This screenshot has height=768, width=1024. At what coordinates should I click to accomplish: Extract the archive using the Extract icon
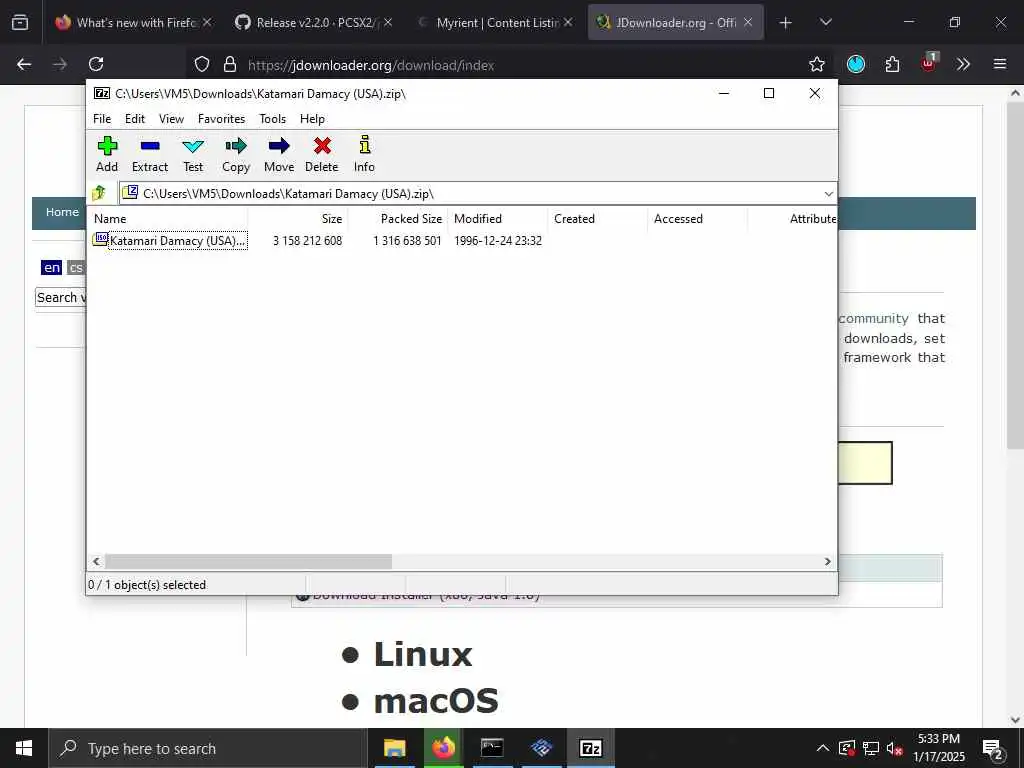tap(150, 155)
